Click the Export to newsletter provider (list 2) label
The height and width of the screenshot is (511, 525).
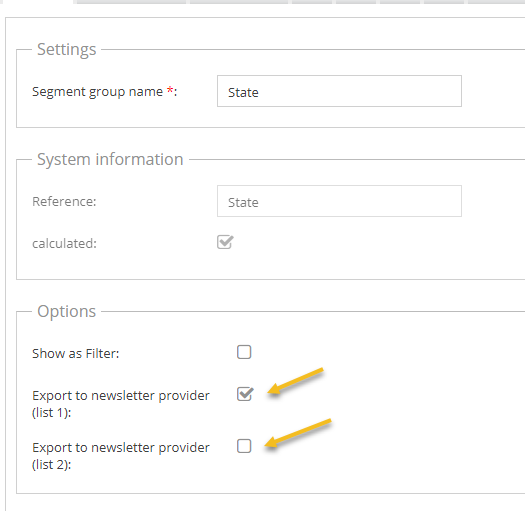click(x=121, y=456)
